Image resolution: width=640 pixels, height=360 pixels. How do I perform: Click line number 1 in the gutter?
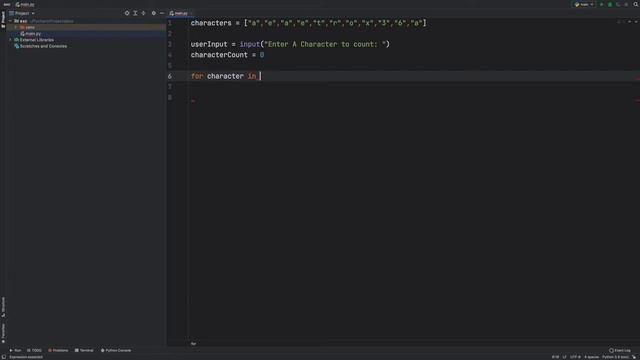(x=170, y=23)
